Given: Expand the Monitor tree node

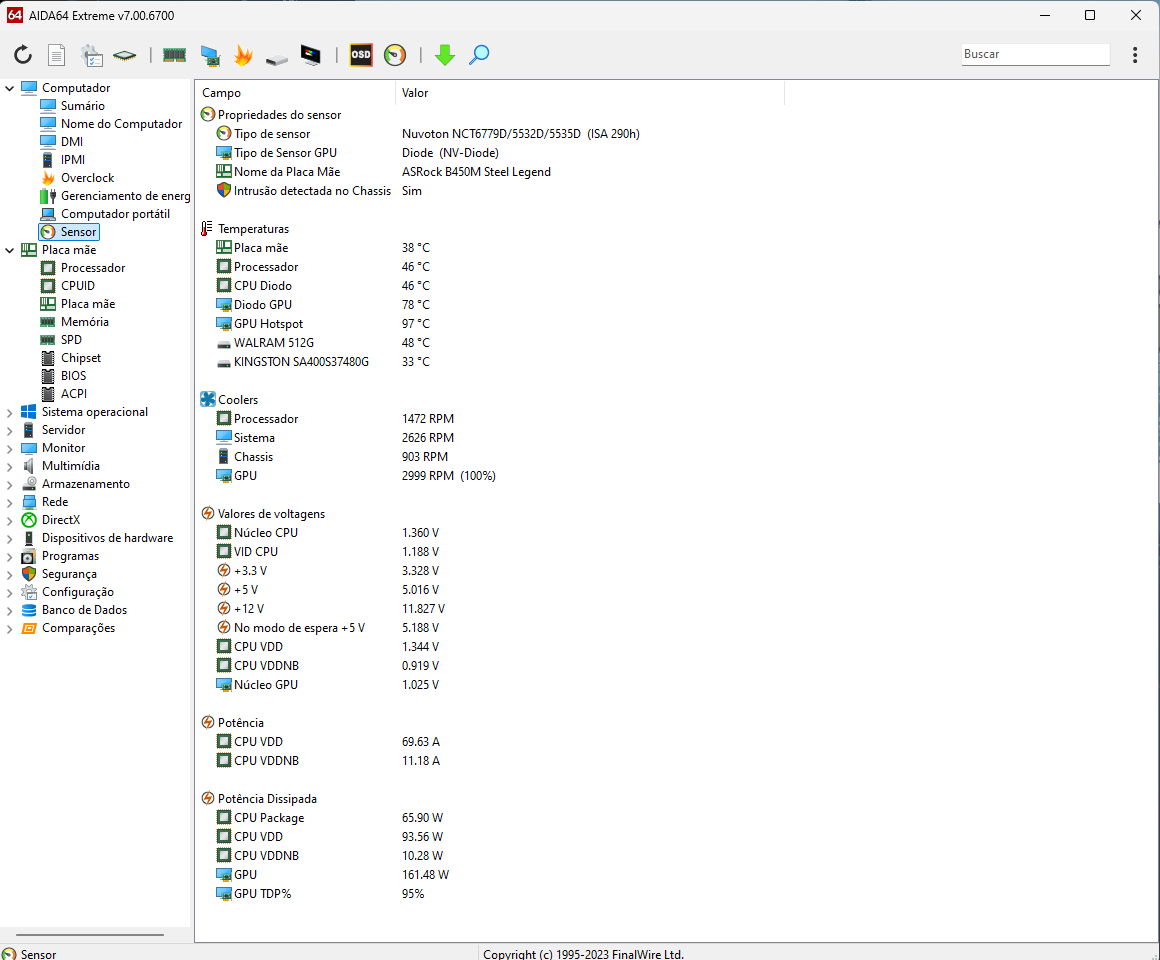Looking at the screenshot, I should point(10,448).
